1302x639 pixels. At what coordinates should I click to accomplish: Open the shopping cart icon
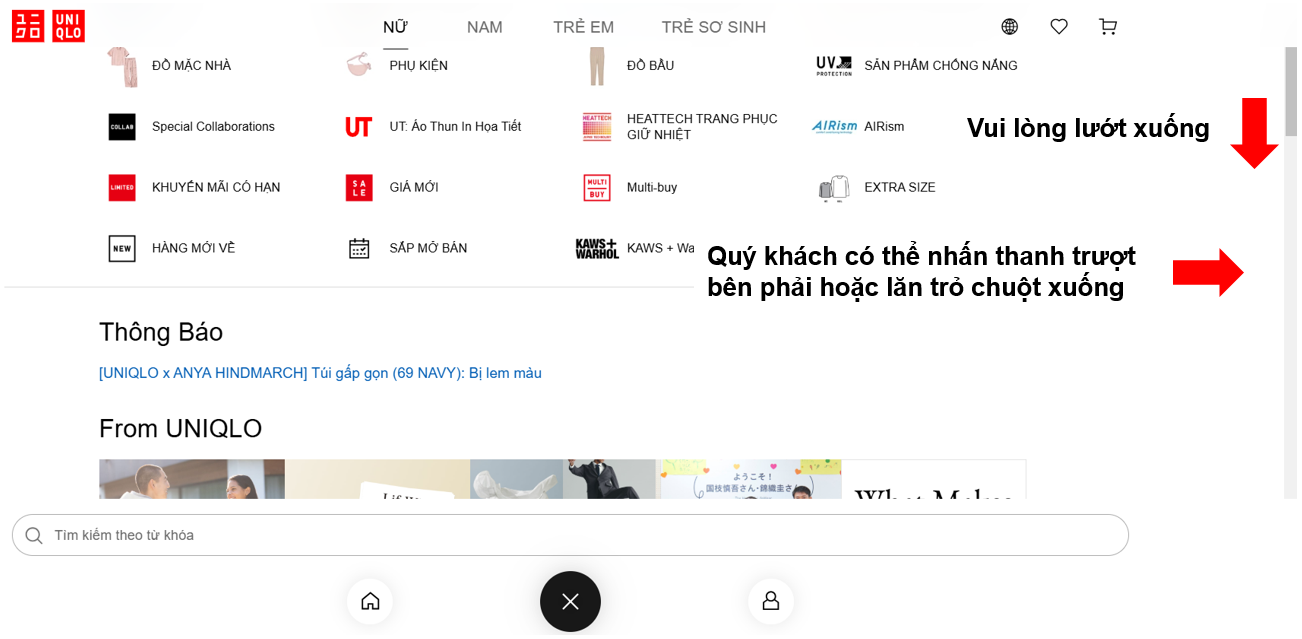1108,27
